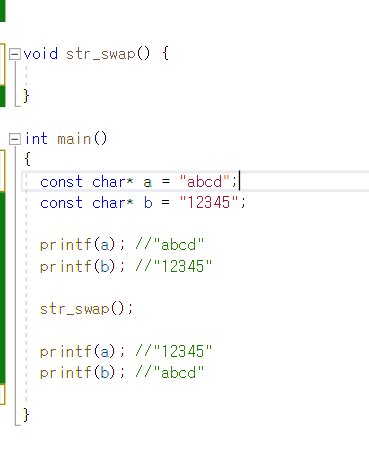Click the "12345" string literal assigned to b
This screenshot has width=369, height=462.
pyautogui.click(x=209, y=203)
